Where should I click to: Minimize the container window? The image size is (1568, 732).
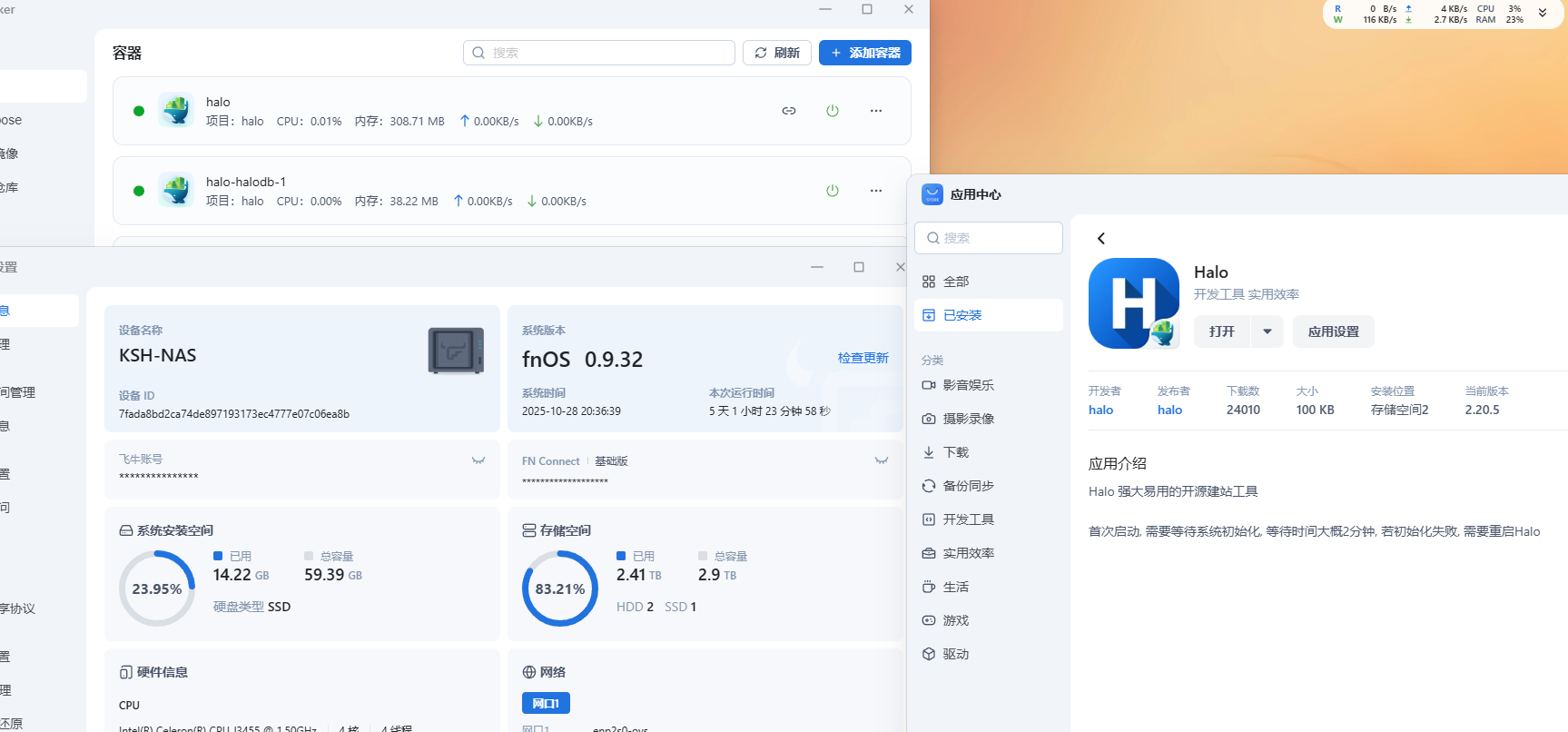[825, 9]
